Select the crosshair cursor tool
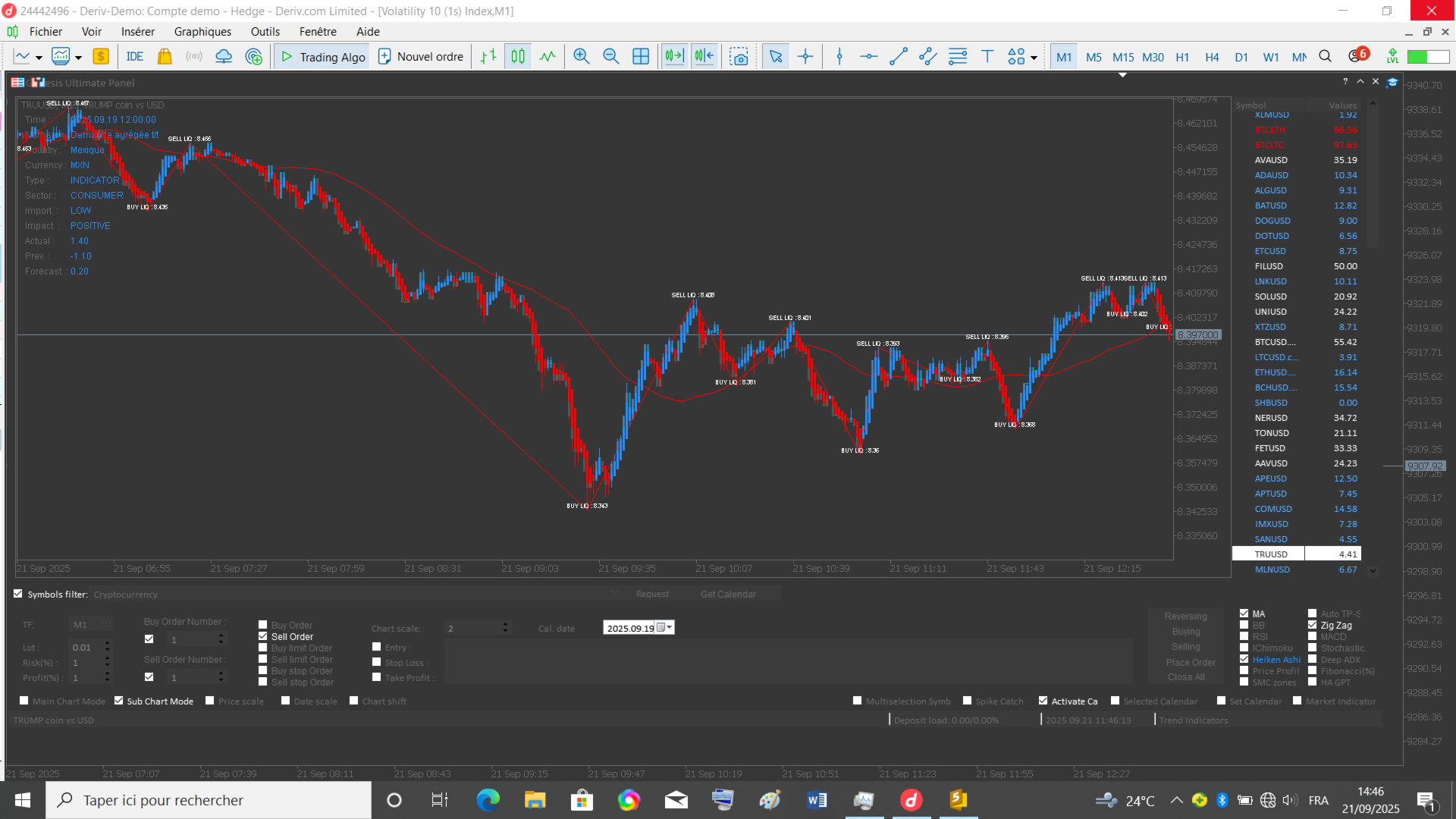Viewport: 1456px width, 819px height. coord(805,57)
